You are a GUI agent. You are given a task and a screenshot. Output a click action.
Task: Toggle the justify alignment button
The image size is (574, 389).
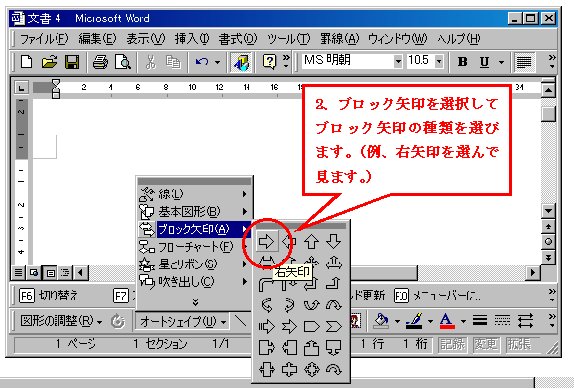pos(524,61)
